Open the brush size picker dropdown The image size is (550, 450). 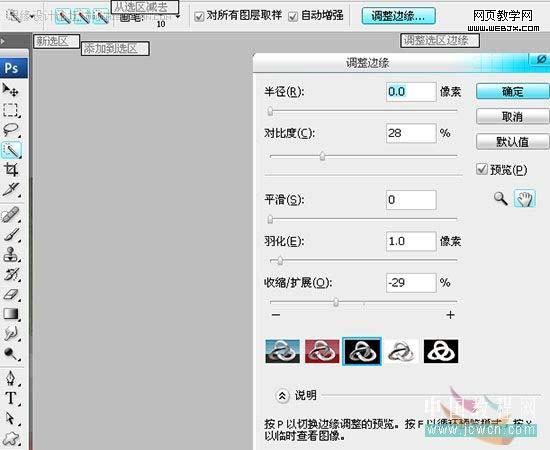pyautogui.click(x=178, y=16)
